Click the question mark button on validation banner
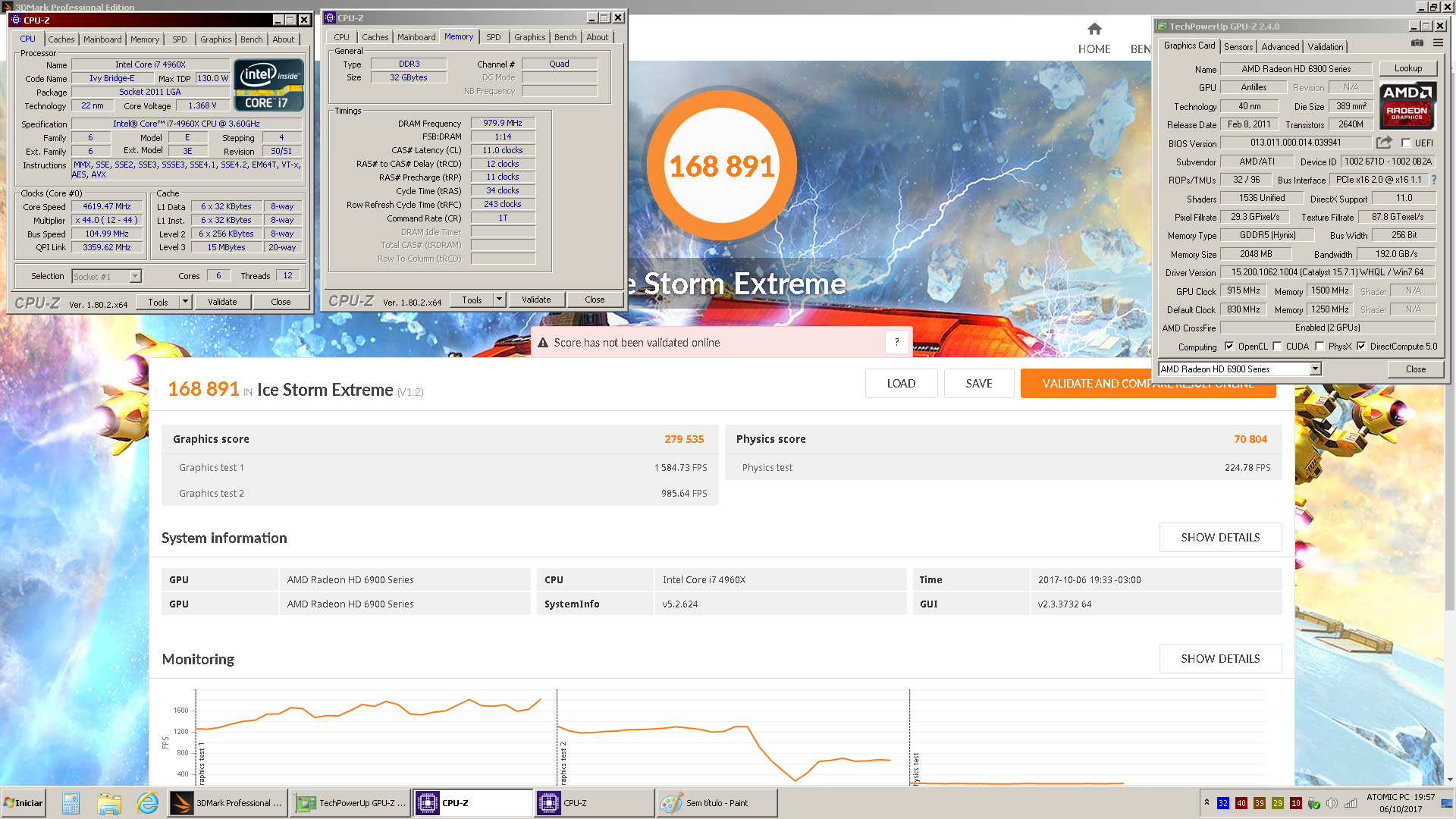1456x819 pixels. (896, 342)
